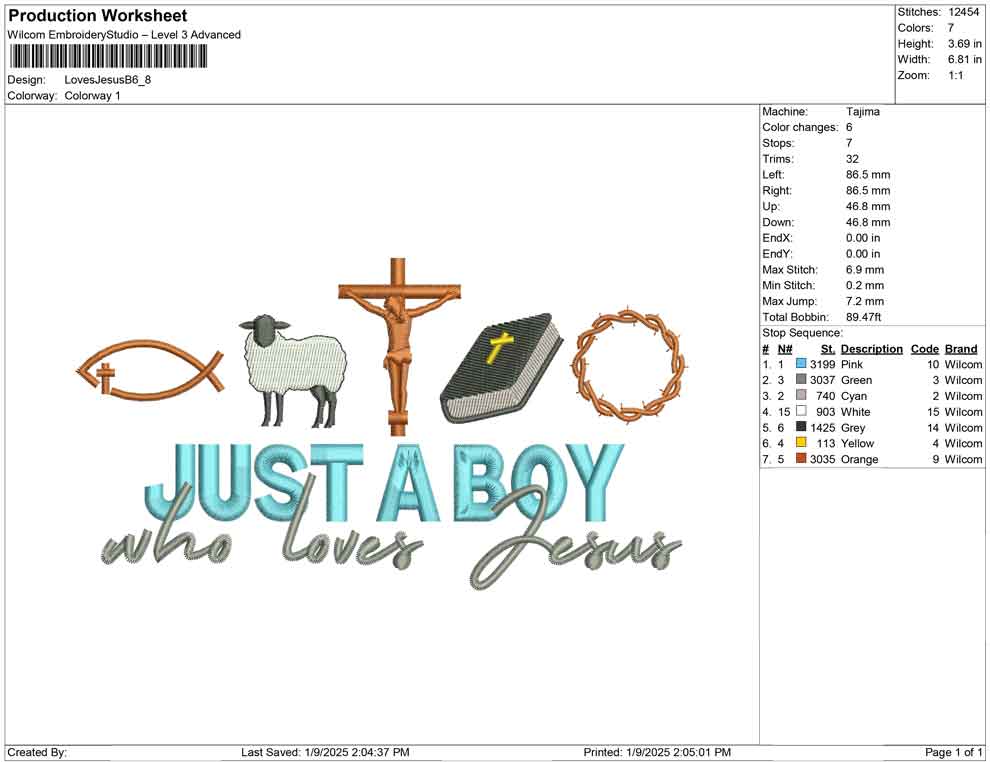
Task: Click the Stitches count value 12454
Action: [x=965, y=11]
